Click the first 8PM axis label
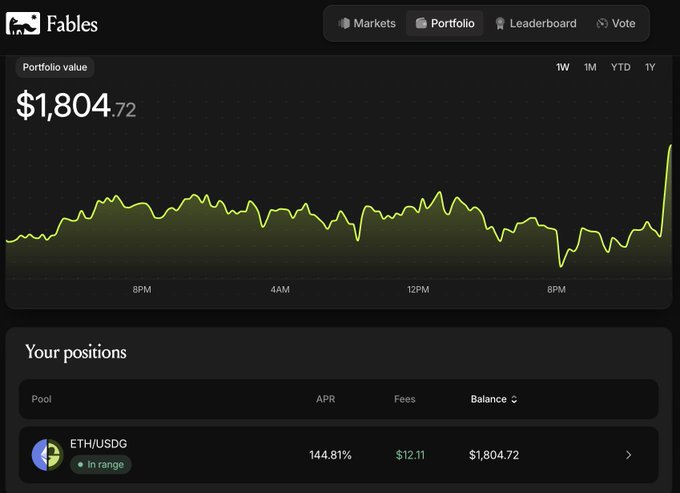This screenshot has height=493, width=680. coord(142,289)
